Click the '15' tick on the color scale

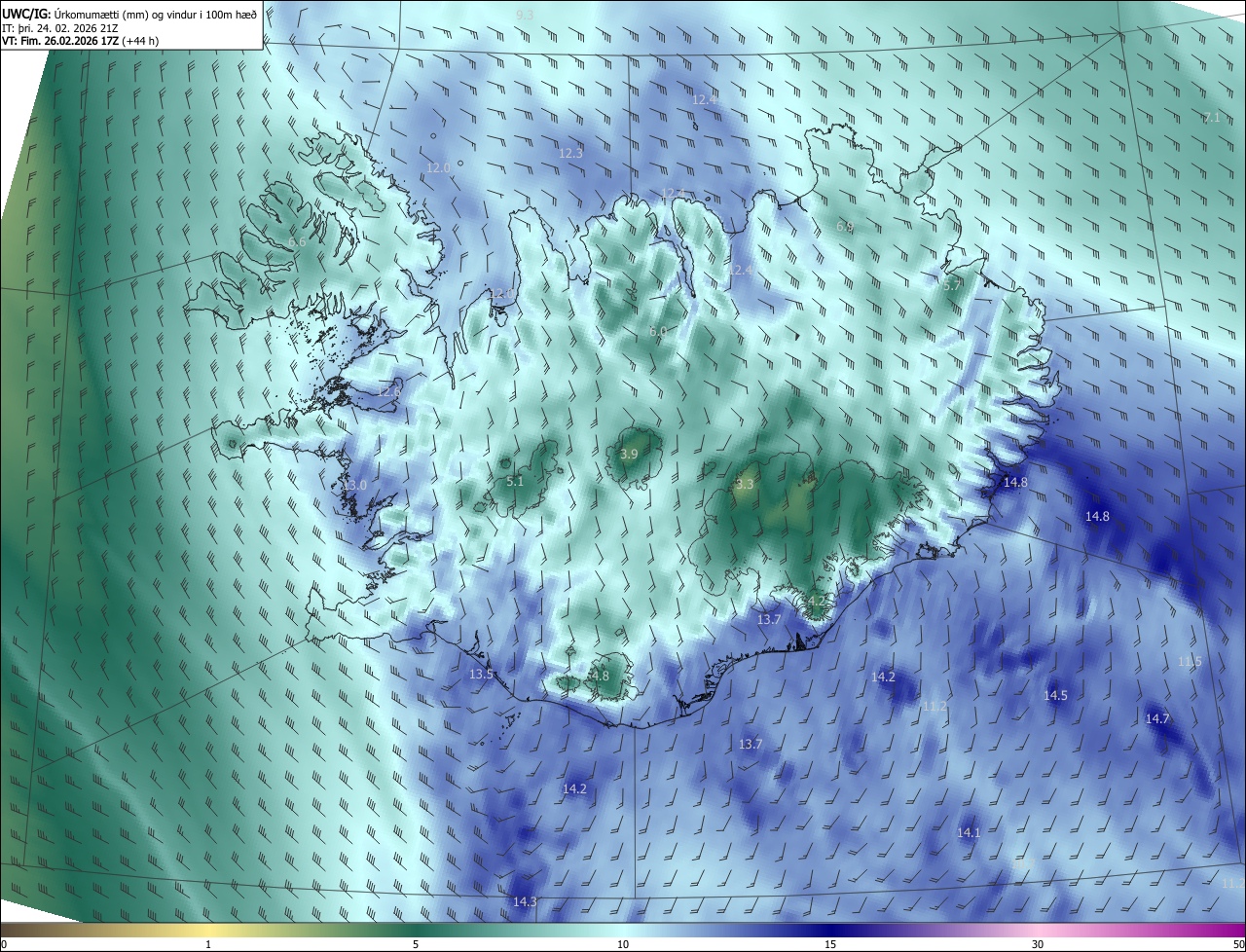pos(830,944)
